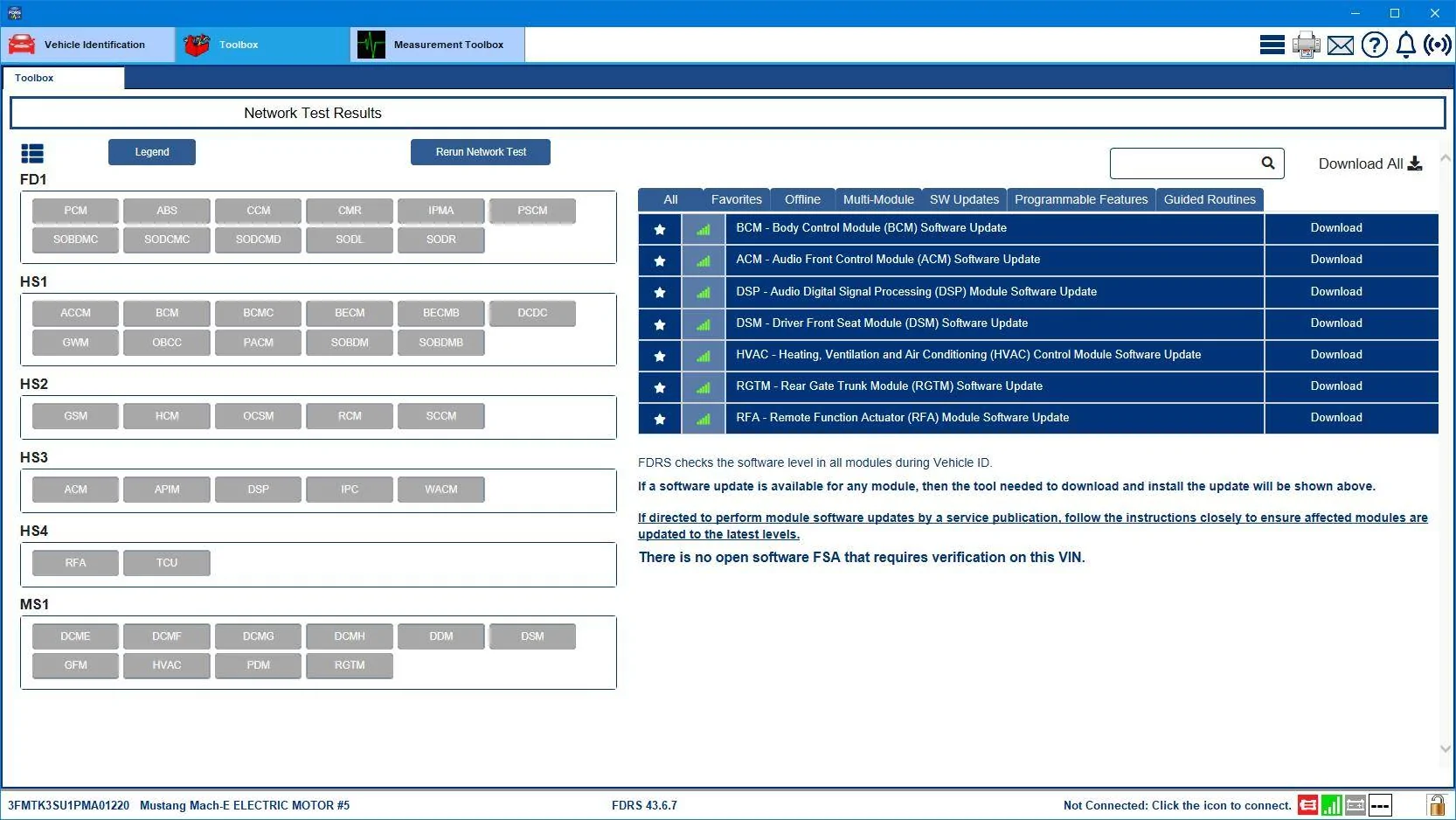Click the wireless broadcast icon
1456x820 pixels.
coord(1437,45)
